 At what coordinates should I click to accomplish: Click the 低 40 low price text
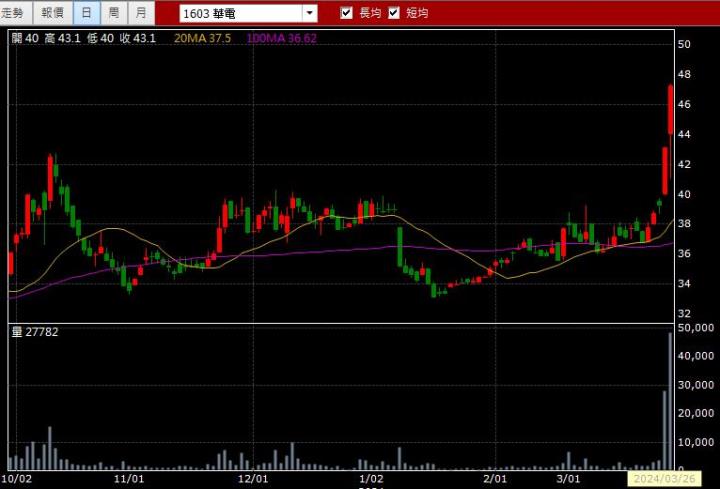[x=100, y=38]
